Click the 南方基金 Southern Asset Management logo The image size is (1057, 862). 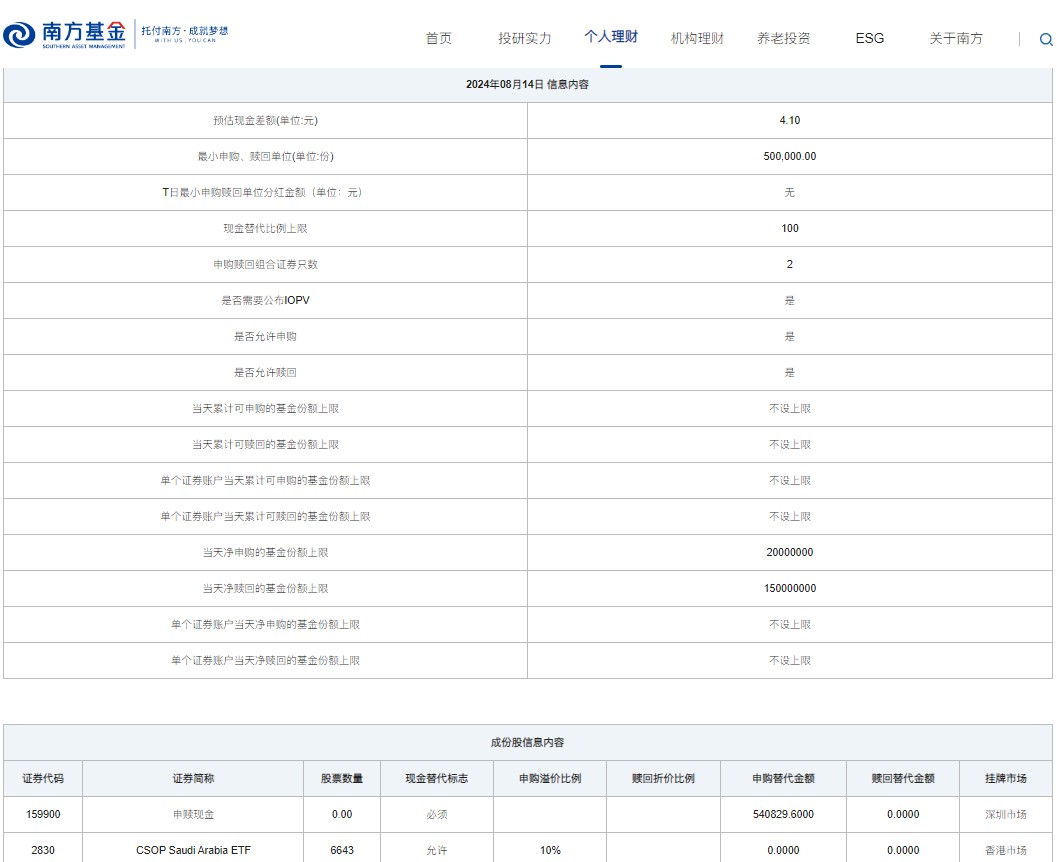click(66, 35)
